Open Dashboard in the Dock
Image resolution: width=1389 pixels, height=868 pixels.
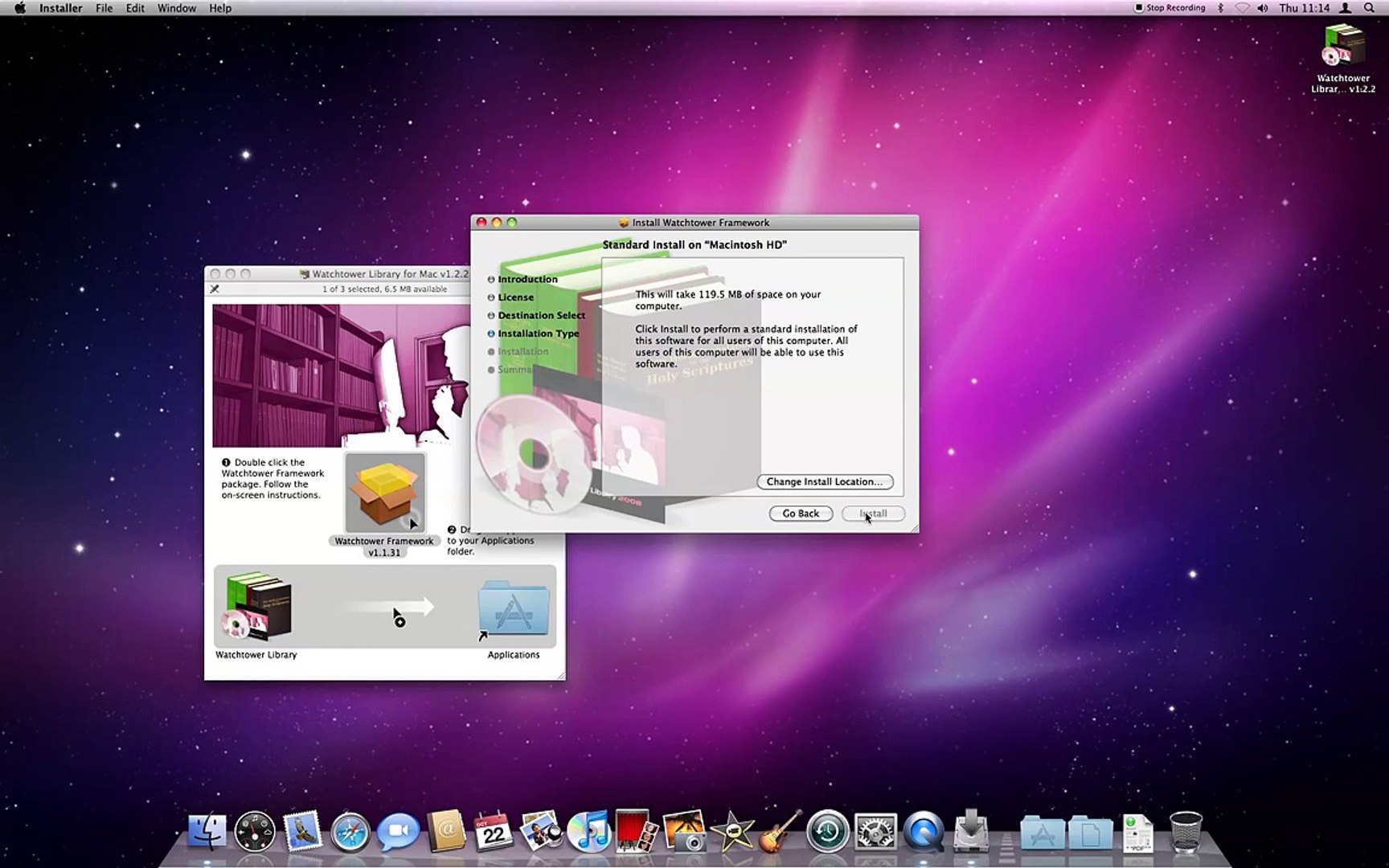[x=255, y=832]
